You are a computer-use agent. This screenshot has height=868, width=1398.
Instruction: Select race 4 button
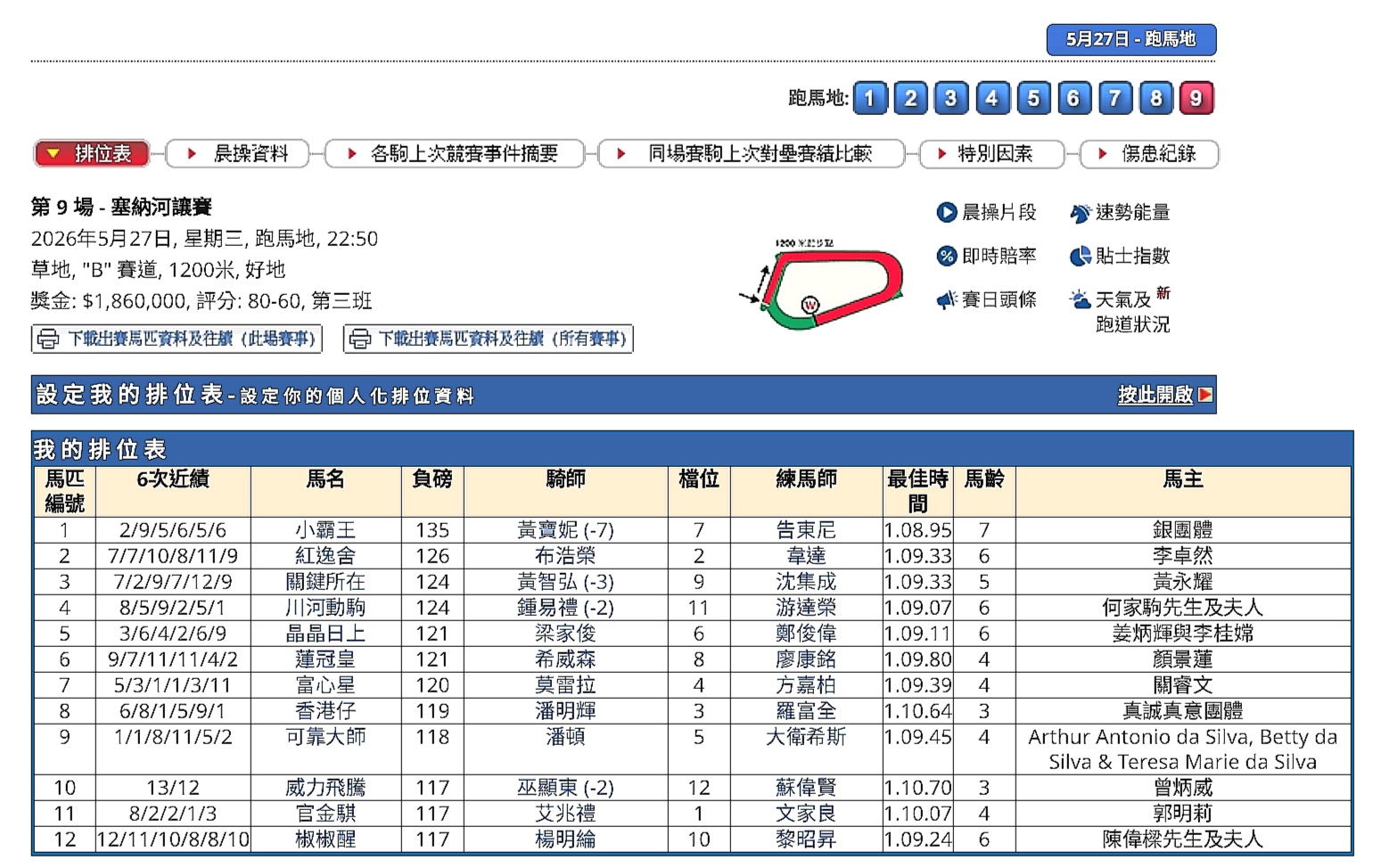[992, 98]
